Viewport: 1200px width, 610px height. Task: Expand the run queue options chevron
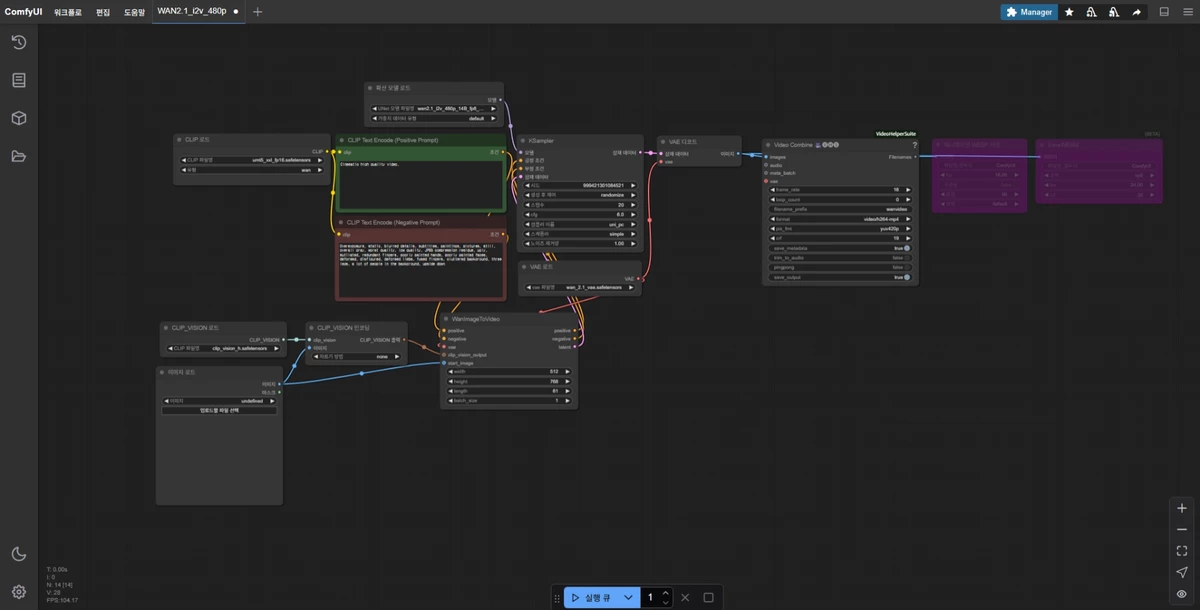point(628,597)
